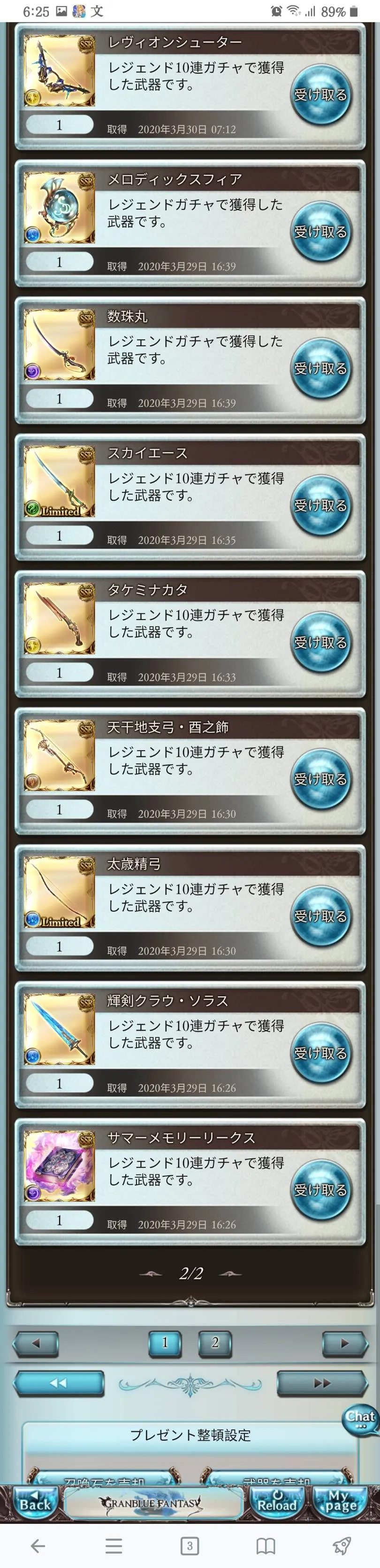The height and width of the screenshot is (1568, 380).
Task: Tap the サマーメモリーリークス book icon
Action: point(60,1166)
